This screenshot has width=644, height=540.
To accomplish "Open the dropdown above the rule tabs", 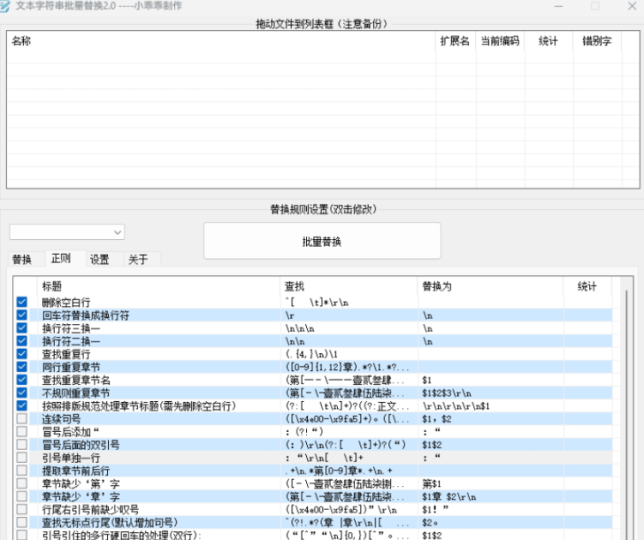I will point(67,232).
